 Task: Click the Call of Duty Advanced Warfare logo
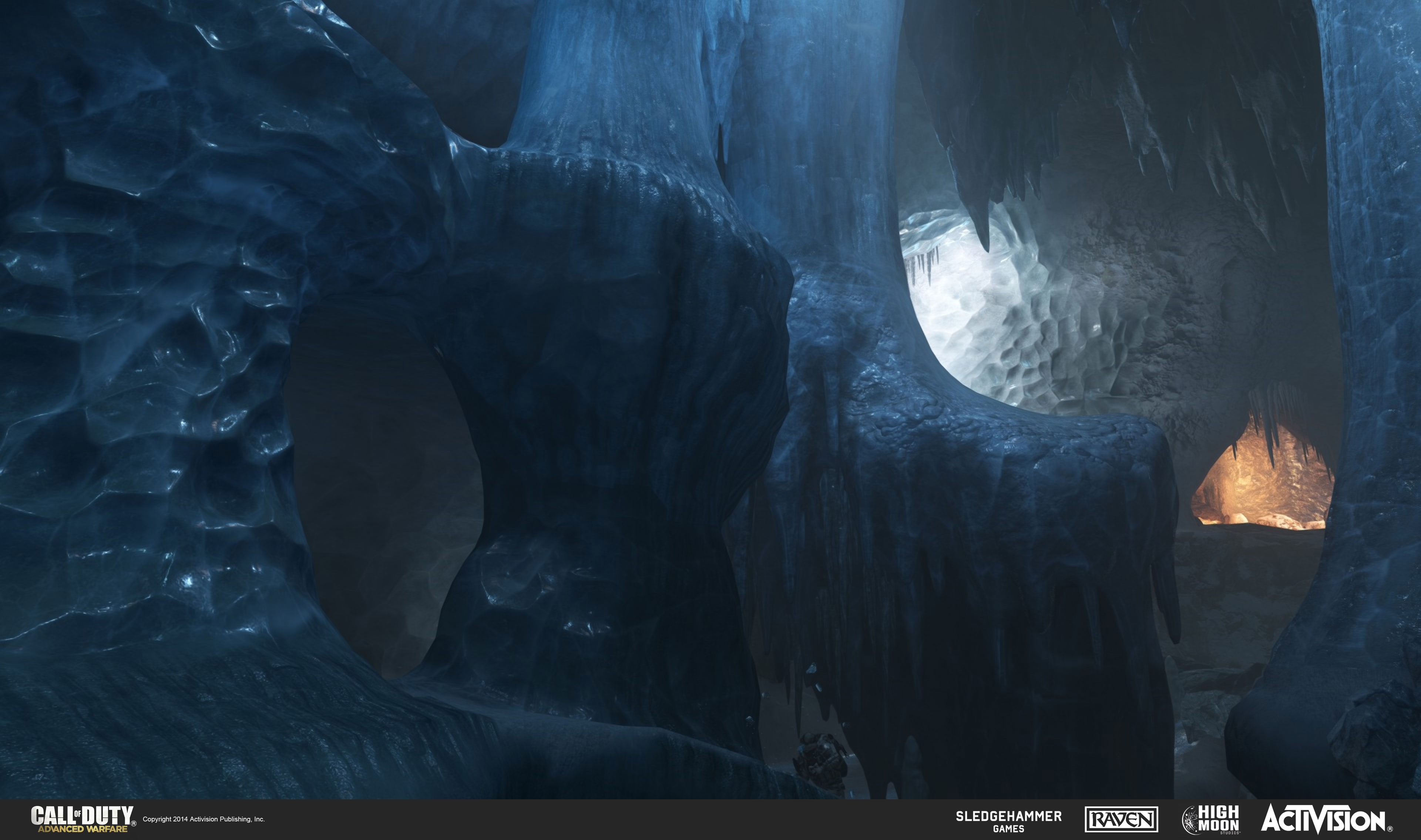[83, 819]
